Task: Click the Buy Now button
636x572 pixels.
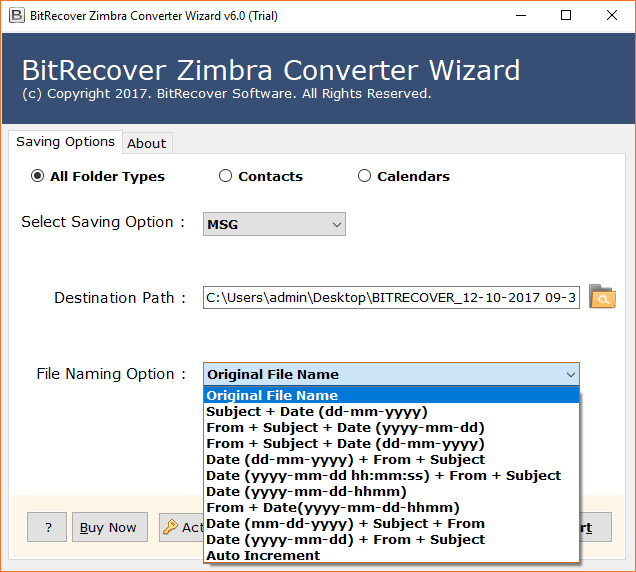Action: (x=110, y=527)
